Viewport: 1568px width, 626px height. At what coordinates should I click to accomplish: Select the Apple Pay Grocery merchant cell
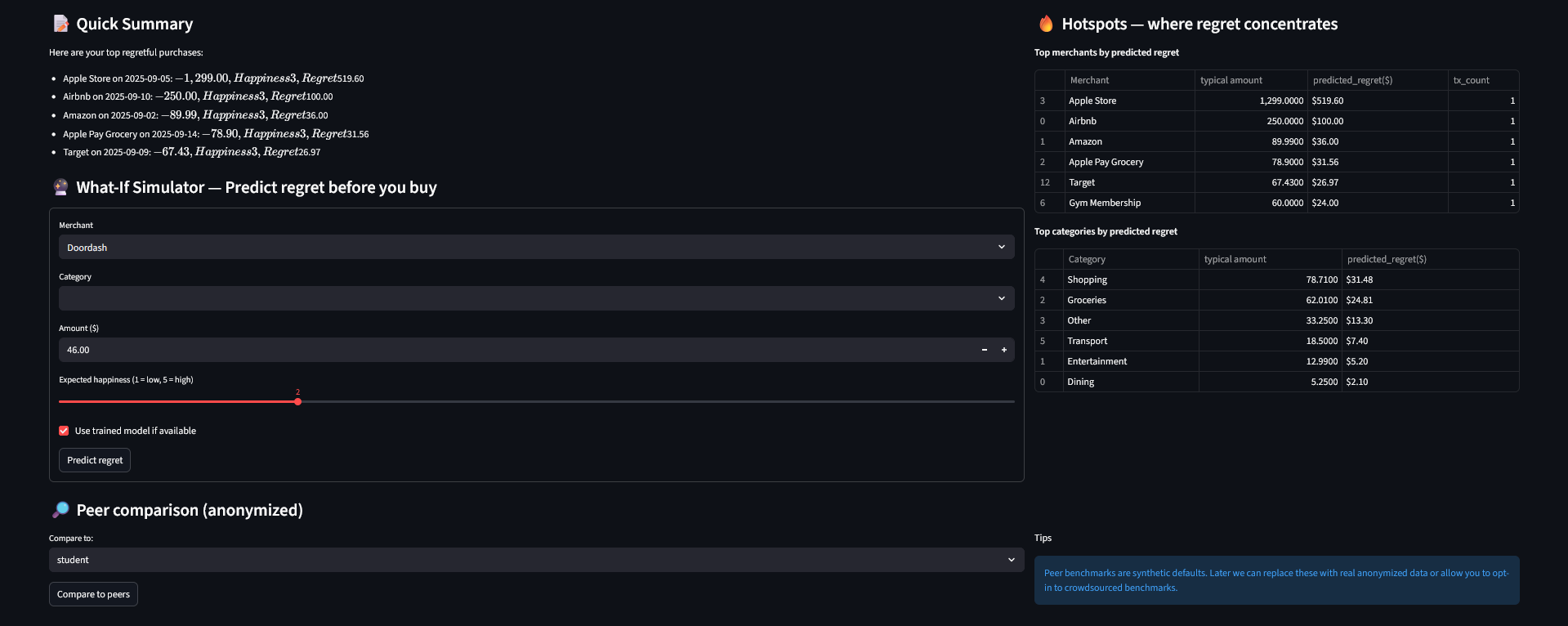coord(1130,162)
